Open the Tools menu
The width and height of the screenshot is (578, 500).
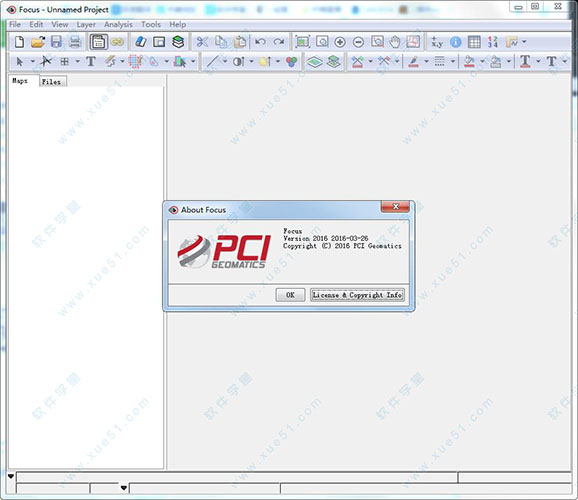pyautogui.click(x=151, y=24)
